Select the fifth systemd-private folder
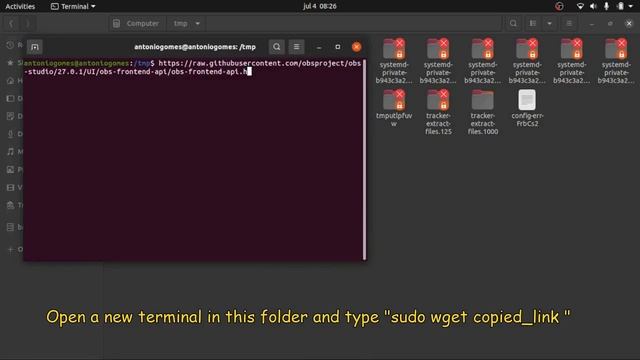This screenshot has height=360, width=640. pos(571,61)
